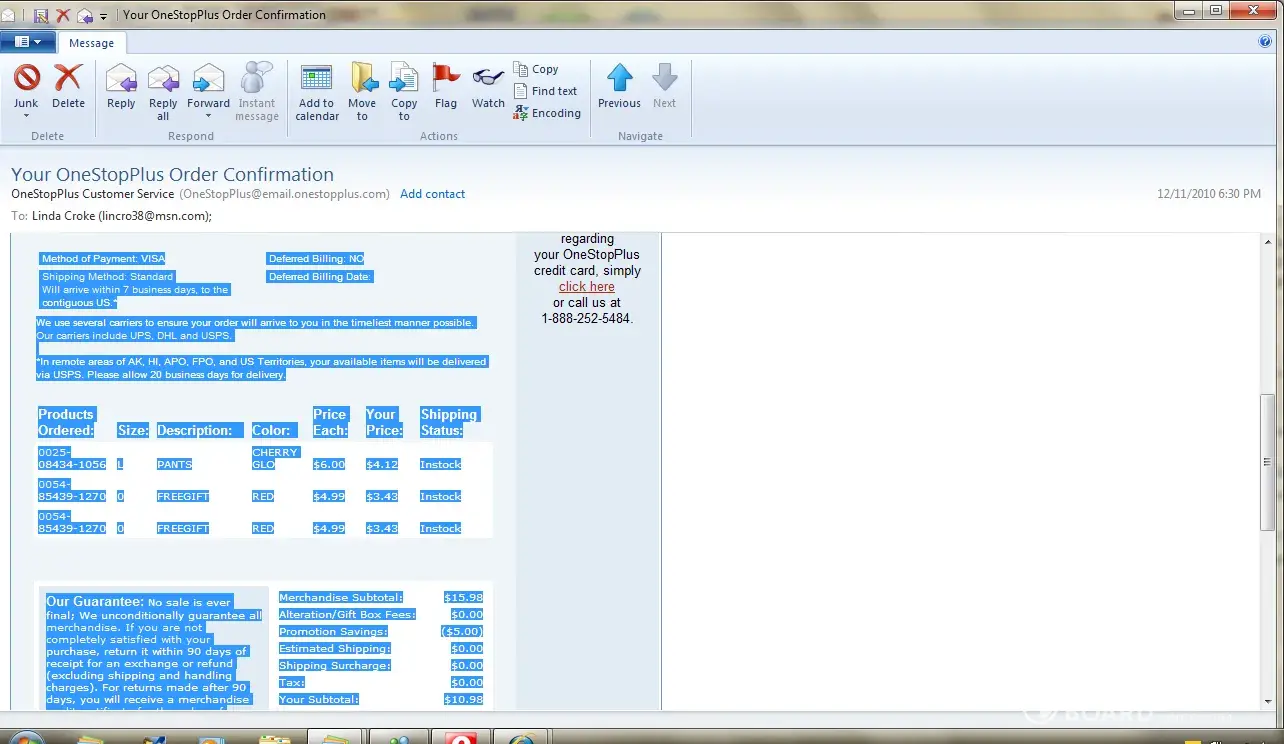
Task: Select the Message ribbon tab
Action: coord(91,43)
